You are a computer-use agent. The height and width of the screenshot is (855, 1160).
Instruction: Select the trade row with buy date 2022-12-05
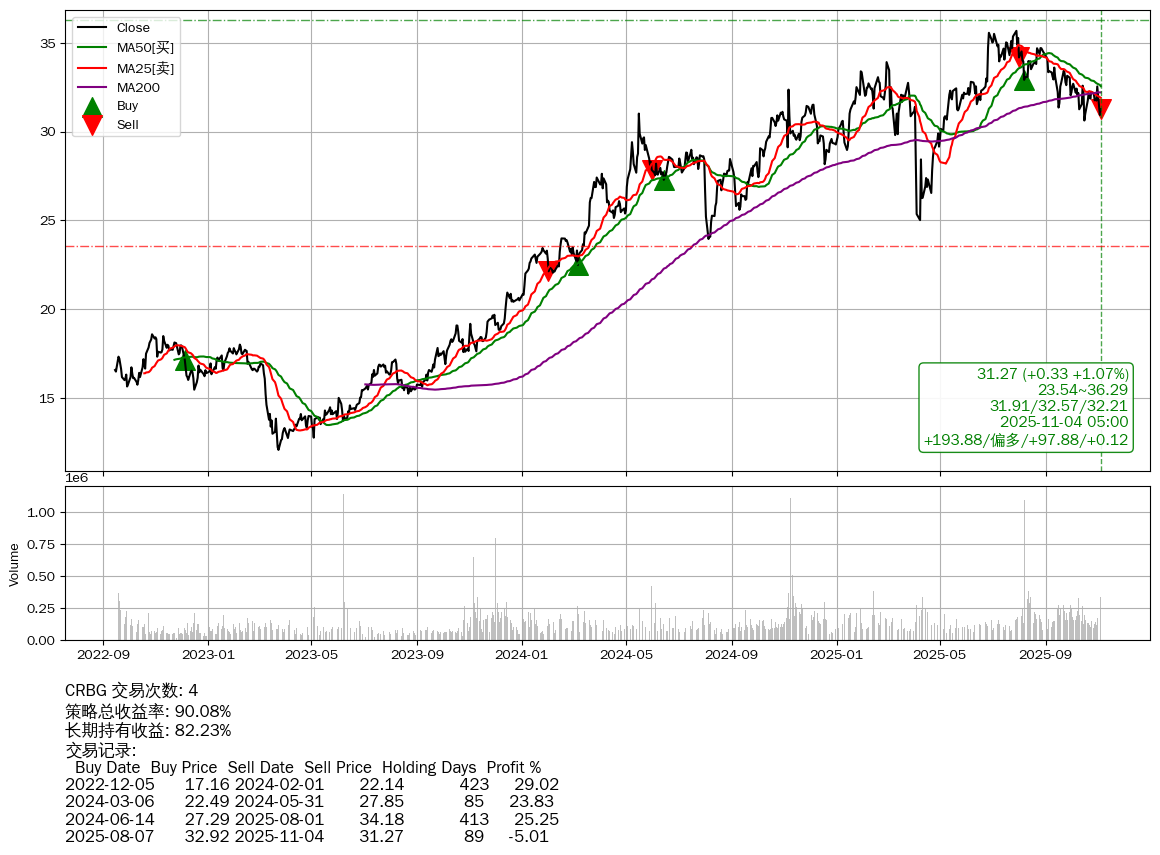click(311, 785)
